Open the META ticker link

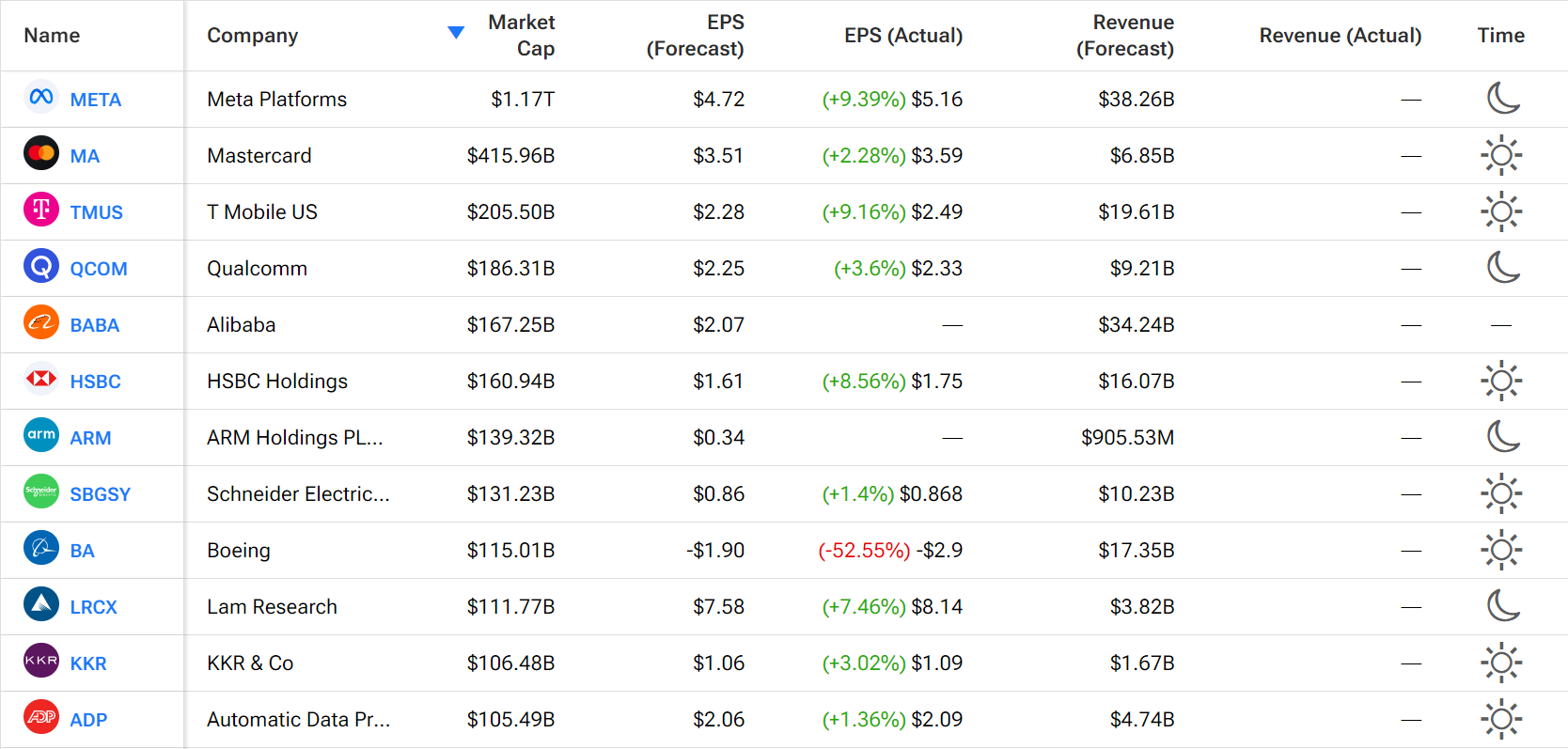click(x=96, y=100)
